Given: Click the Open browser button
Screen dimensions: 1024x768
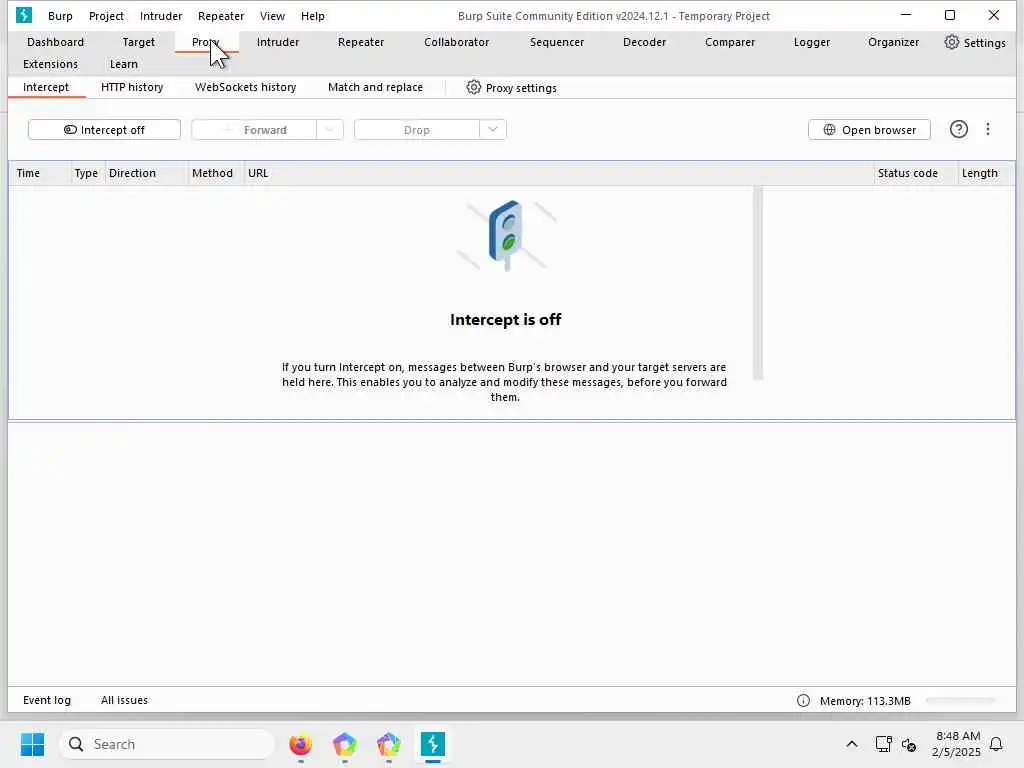Looking at the screenshot, I should (869, 129).
